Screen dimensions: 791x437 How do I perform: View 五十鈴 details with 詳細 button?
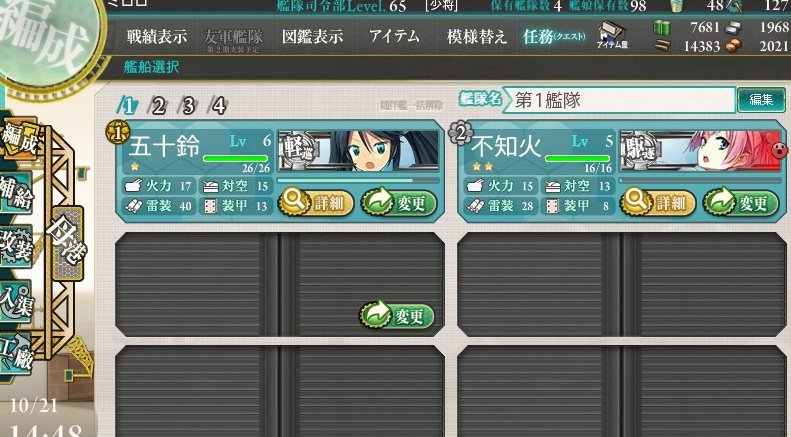pyautogui.click(x=316, y=203)
